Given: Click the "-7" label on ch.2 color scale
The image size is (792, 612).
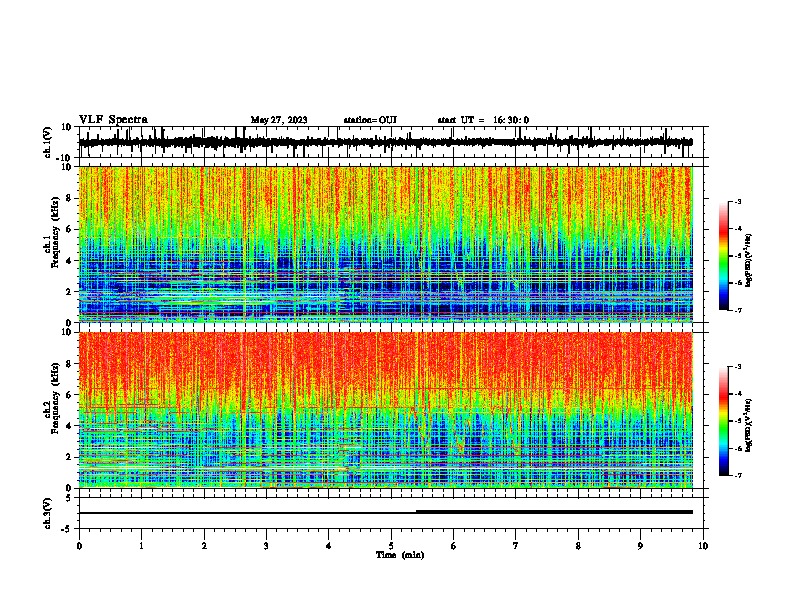Looking at the screenshot, I should click(738, 476).
